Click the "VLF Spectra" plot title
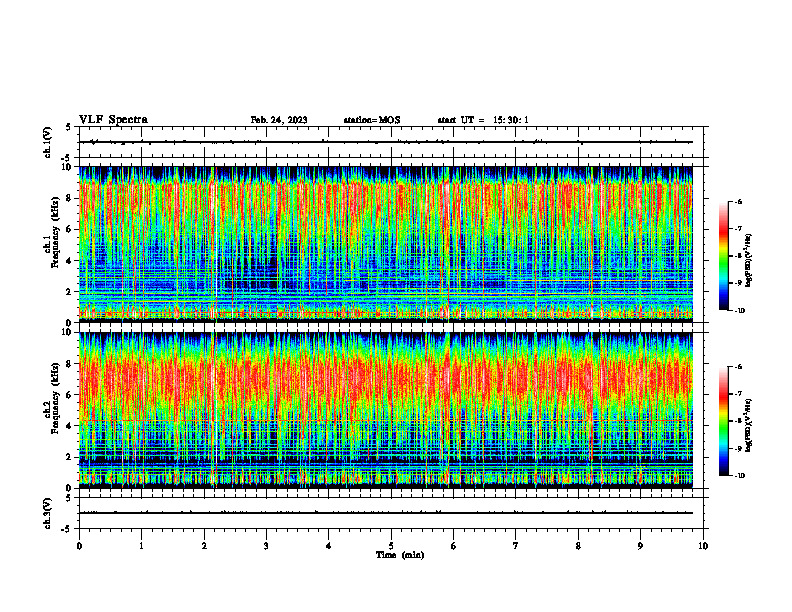Viewport: 792px width, 612px height. pos(114,120)
